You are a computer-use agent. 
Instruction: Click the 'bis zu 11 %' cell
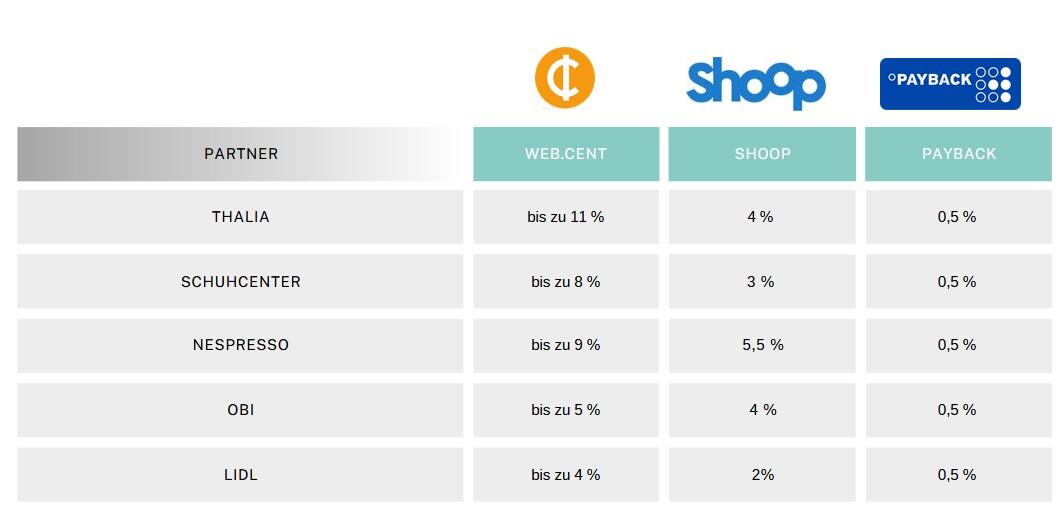566,217
